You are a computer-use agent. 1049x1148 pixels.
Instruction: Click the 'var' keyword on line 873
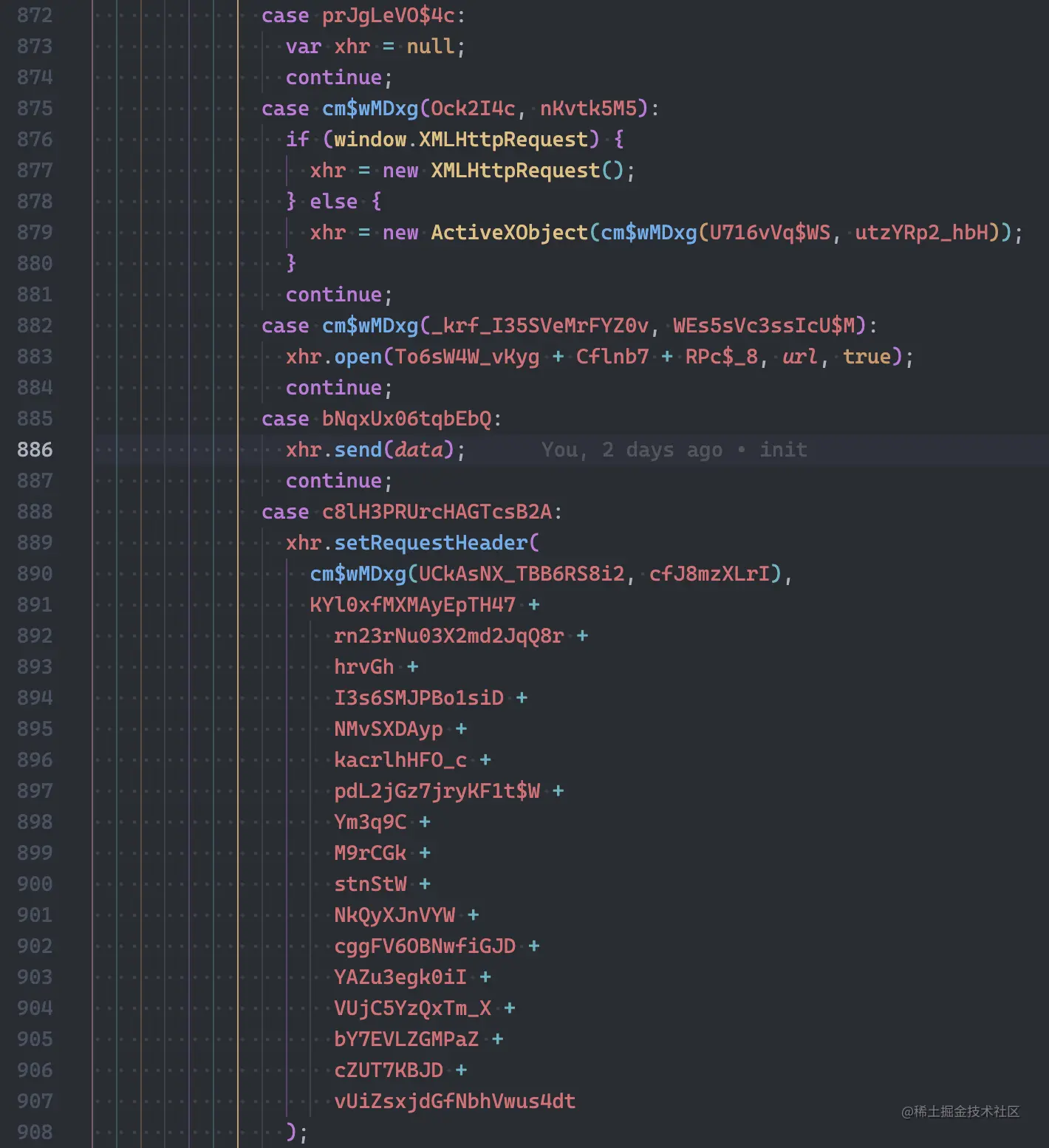click(x=304, y=47)
